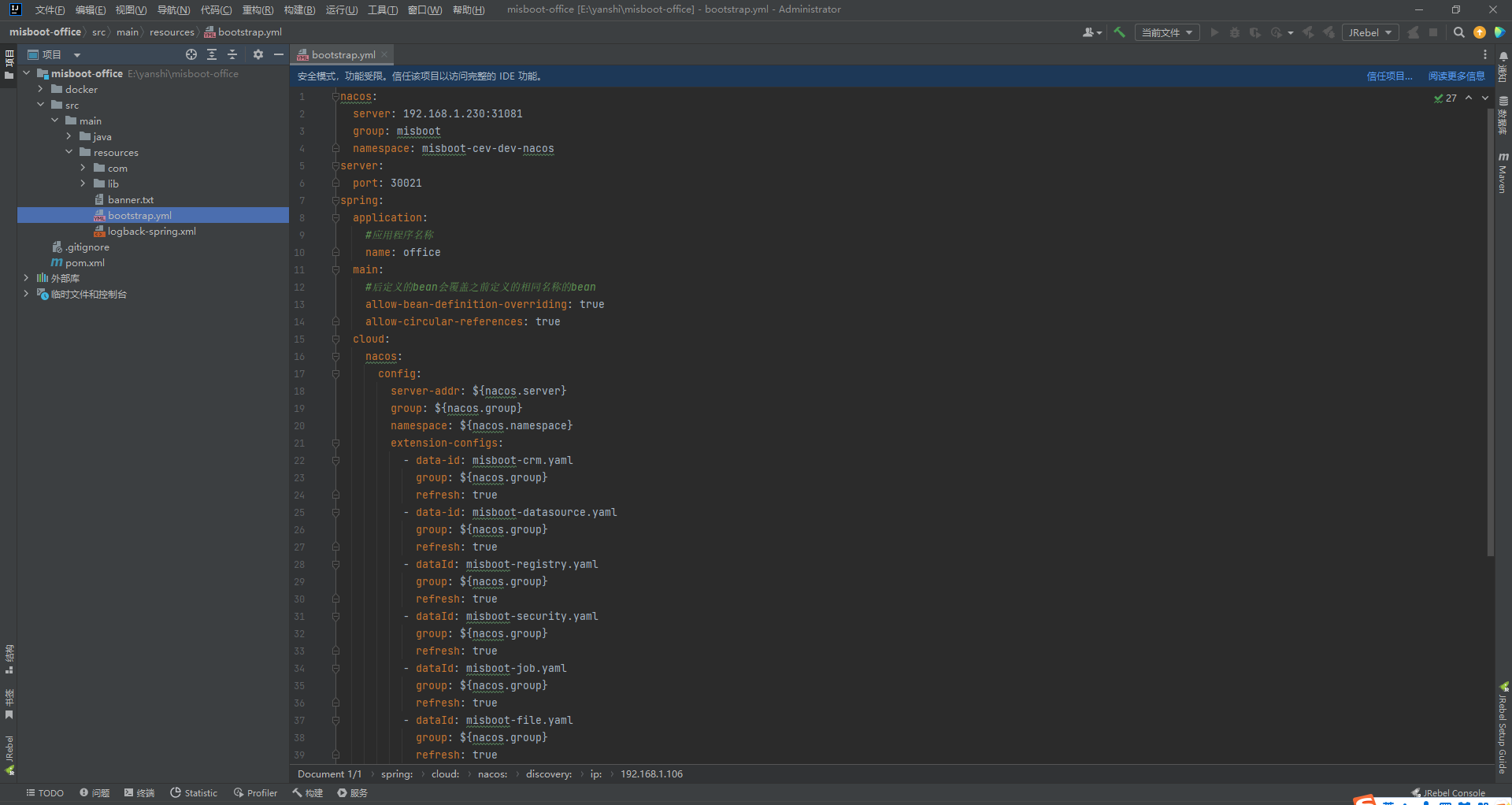
Task: Expand 外部库 external libraries node
Action: [x=26, y=278]
